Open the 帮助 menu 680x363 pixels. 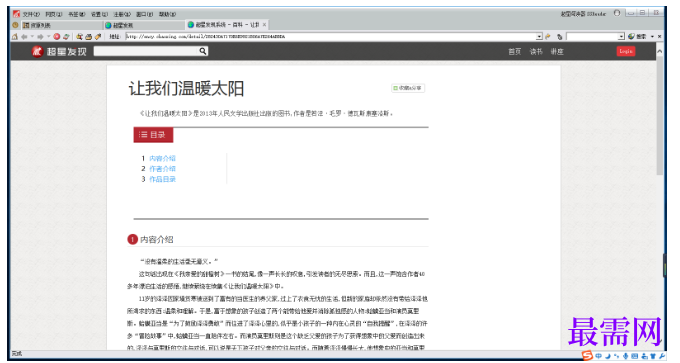coord(167,14)
